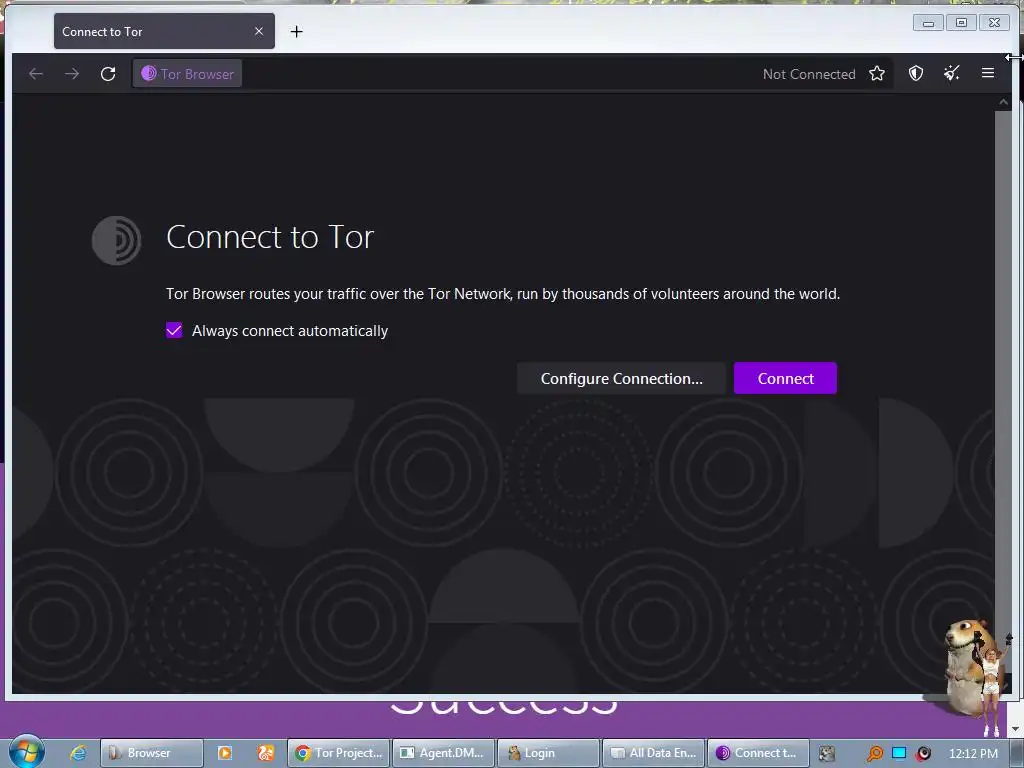1024x768 pixels.
Task: Maximize the Tor Browser window
Action: click(961, 23)
